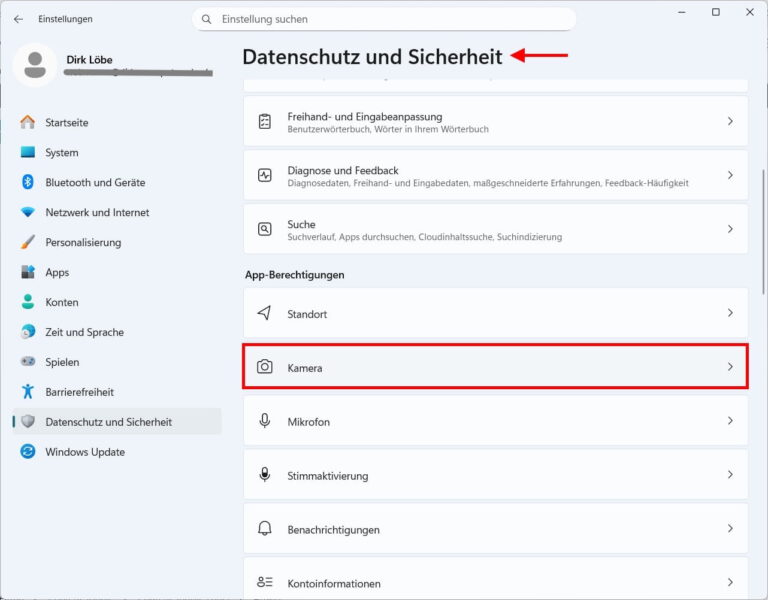Open the Standort permission label
This screenshot has height=600, width=768.
(x=307, y=314)
